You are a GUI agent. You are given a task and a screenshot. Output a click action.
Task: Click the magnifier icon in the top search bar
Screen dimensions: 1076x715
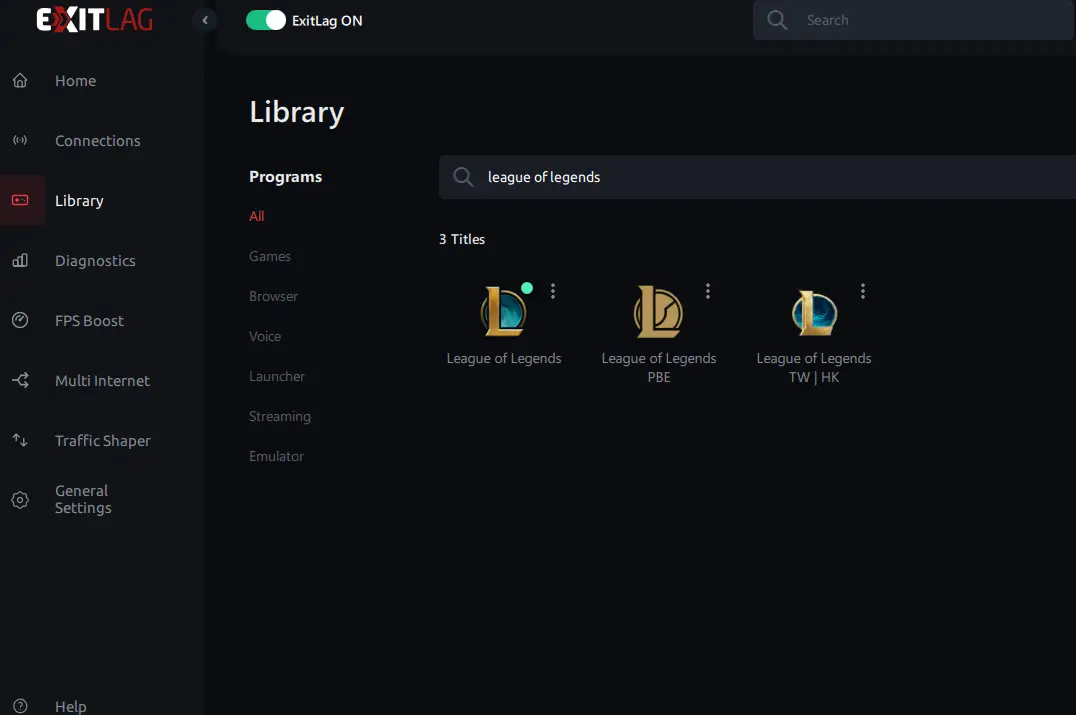[777, 20]
